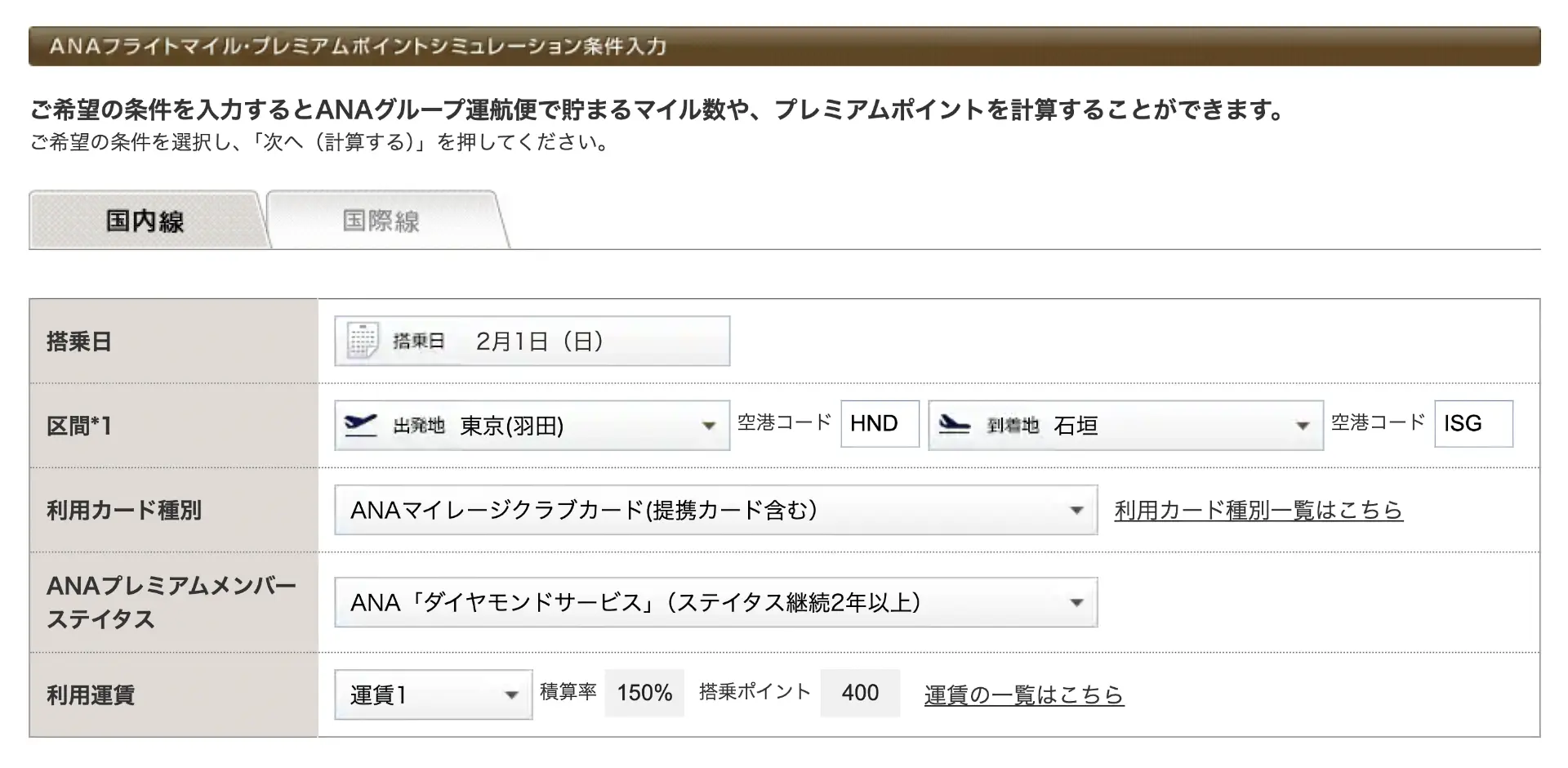This screenshot has height=768, width=1568.
Task: Open the ANAマイレージクラブカード card type dropdown
Action: (715, 511)
